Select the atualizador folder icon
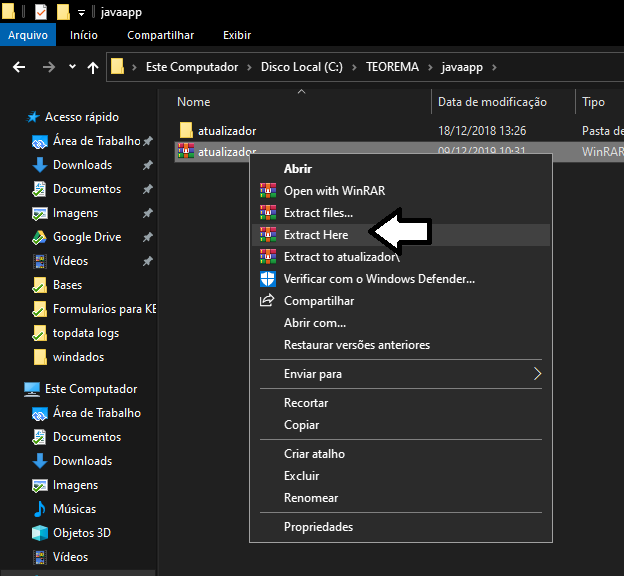Screen dimensions: 624x576 coord(186,130)
